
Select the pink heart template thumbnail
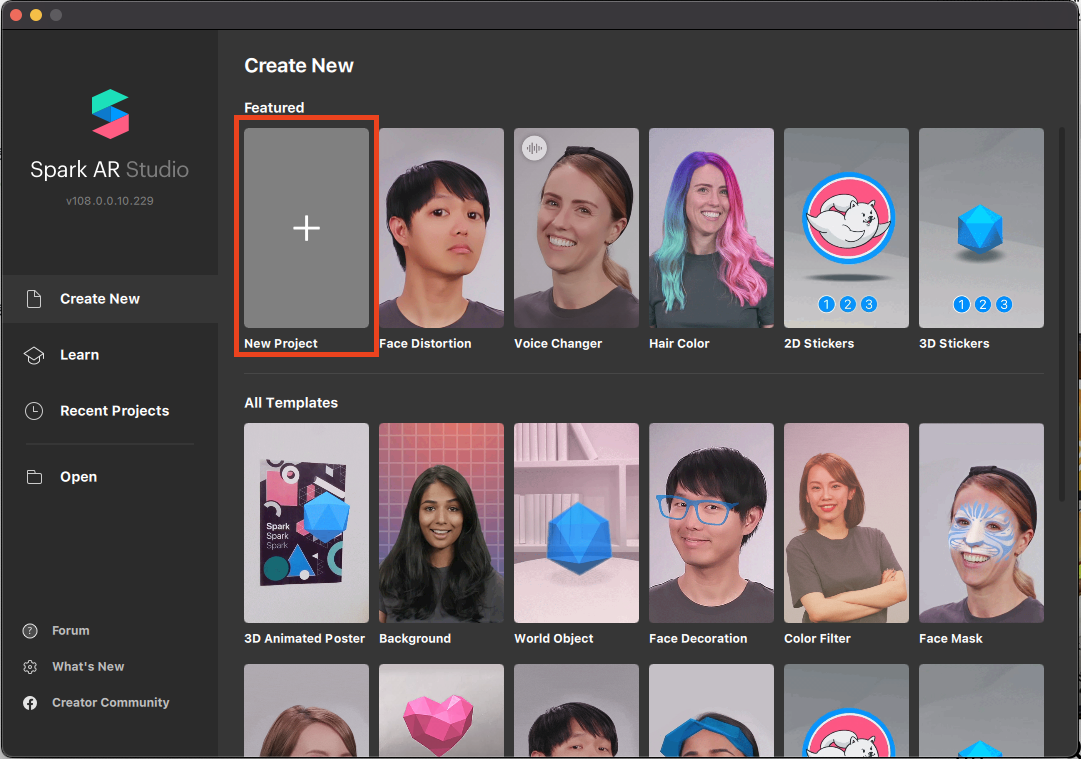(441, 710)
